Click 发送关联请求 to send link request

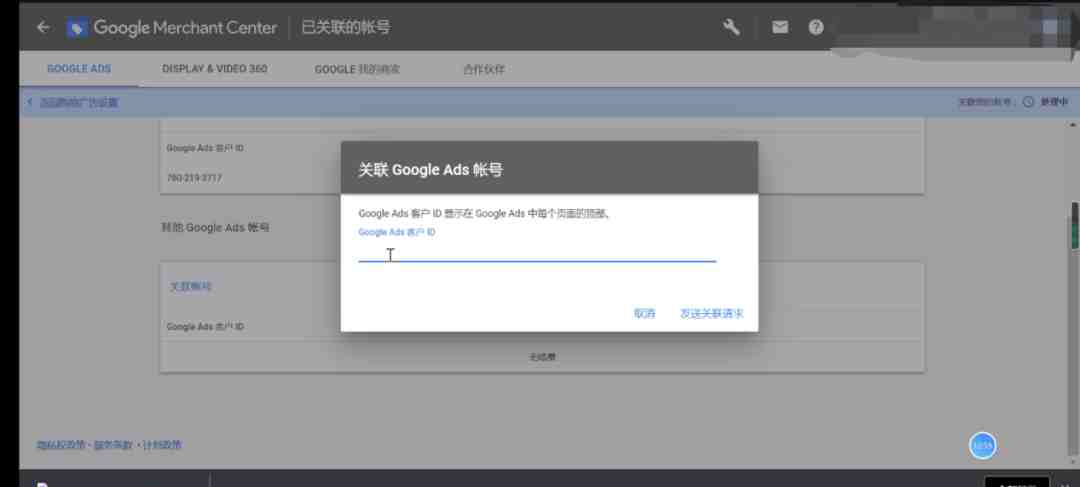pos(712,314)
